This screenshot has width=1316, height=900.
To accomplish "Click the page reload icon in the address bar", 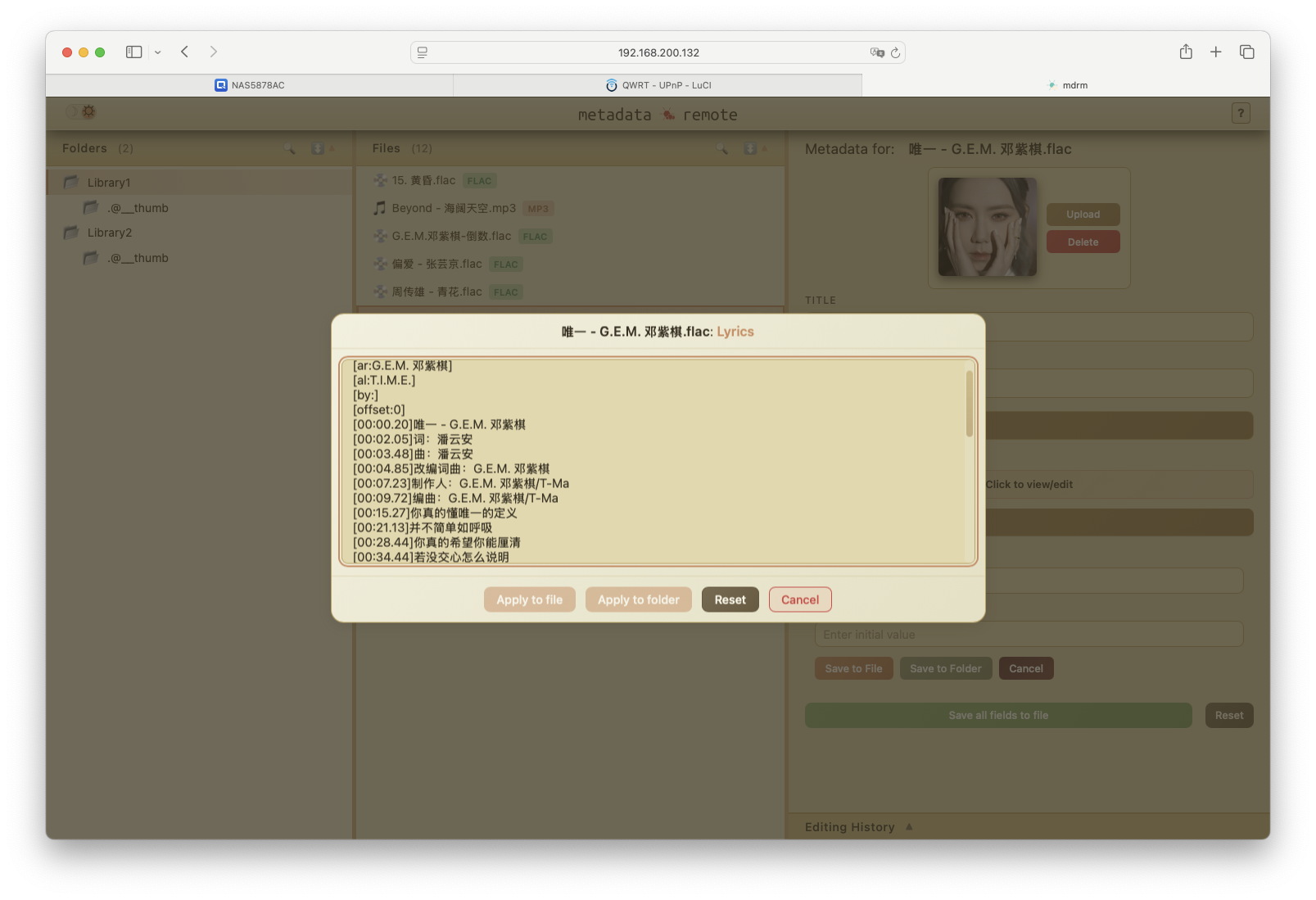I will pyautogui.click(x=896, y=52).
